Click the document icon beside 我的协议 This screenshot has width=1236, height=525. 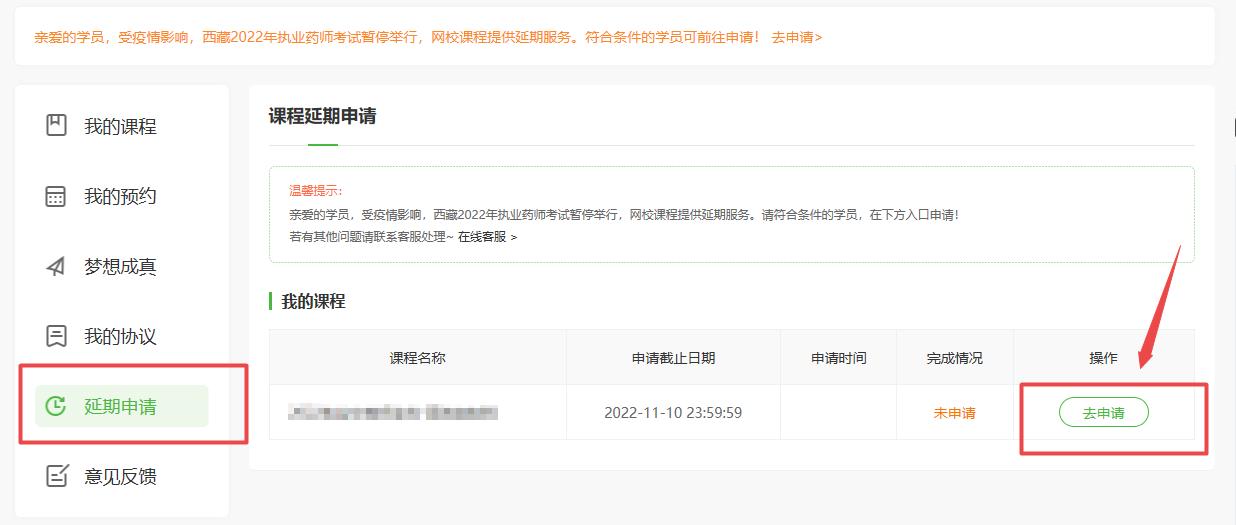coord(57,336)
